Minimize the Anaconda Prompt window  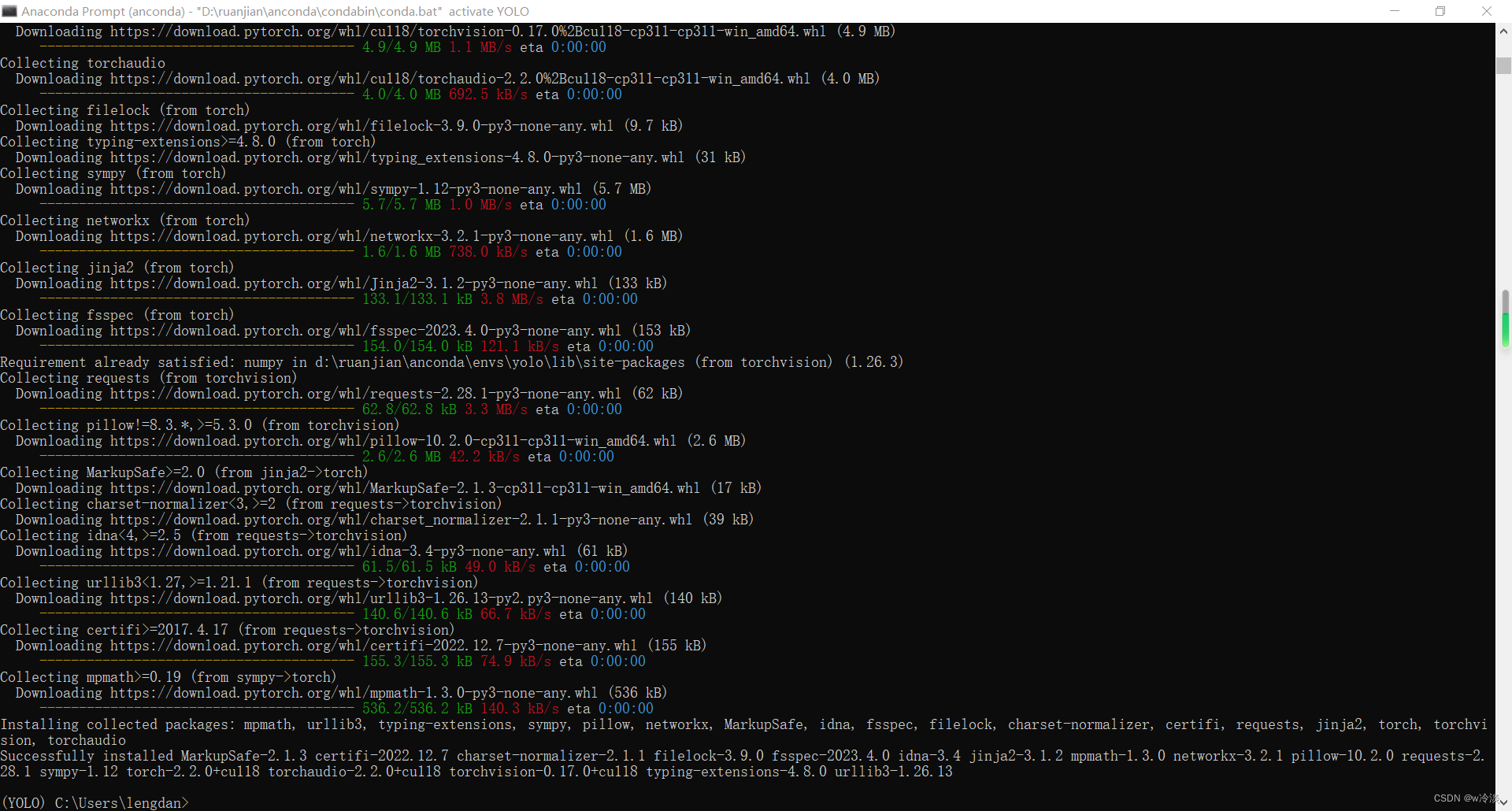click(1395, 11)
